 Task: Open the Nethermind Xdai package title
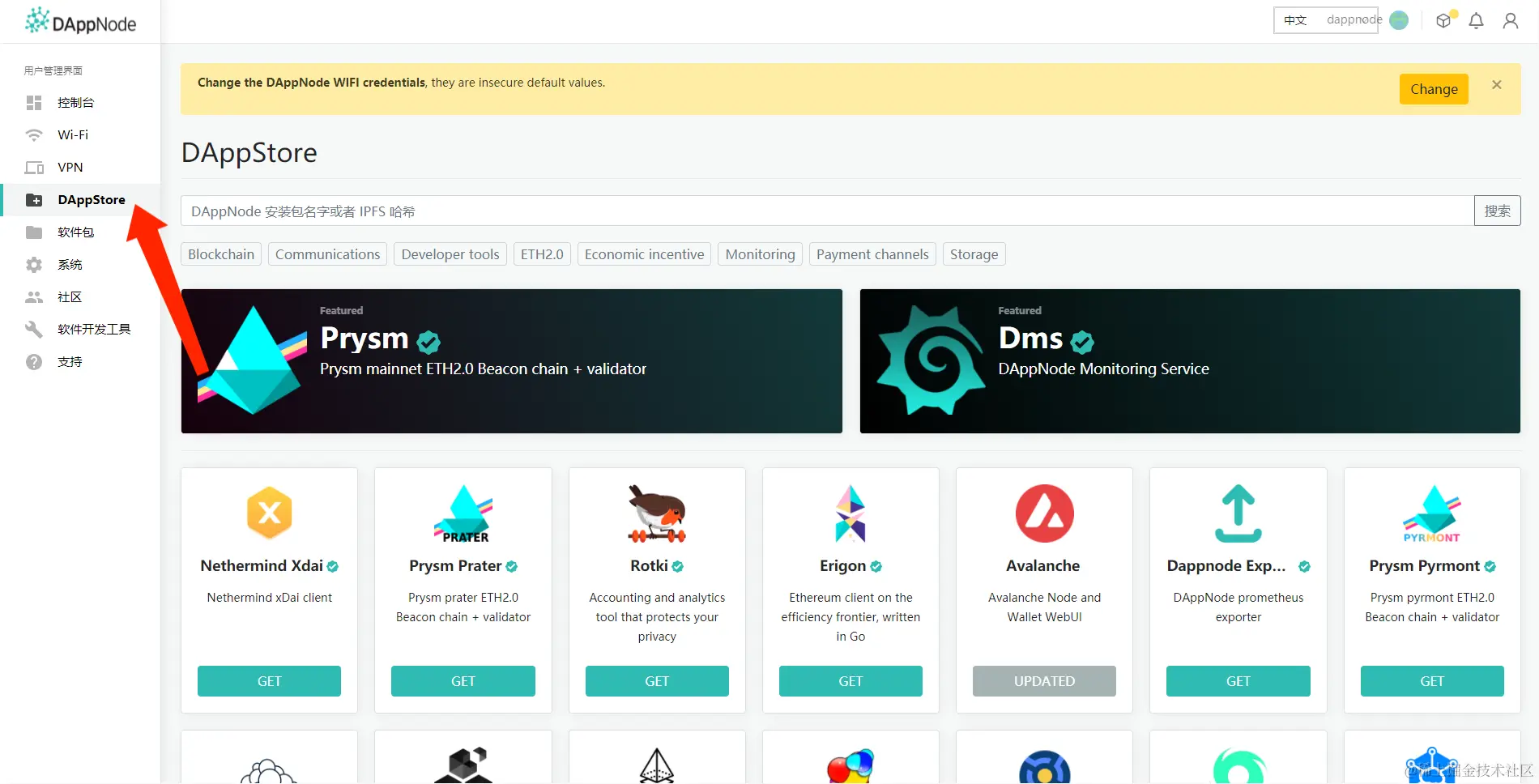pos(262,566)
